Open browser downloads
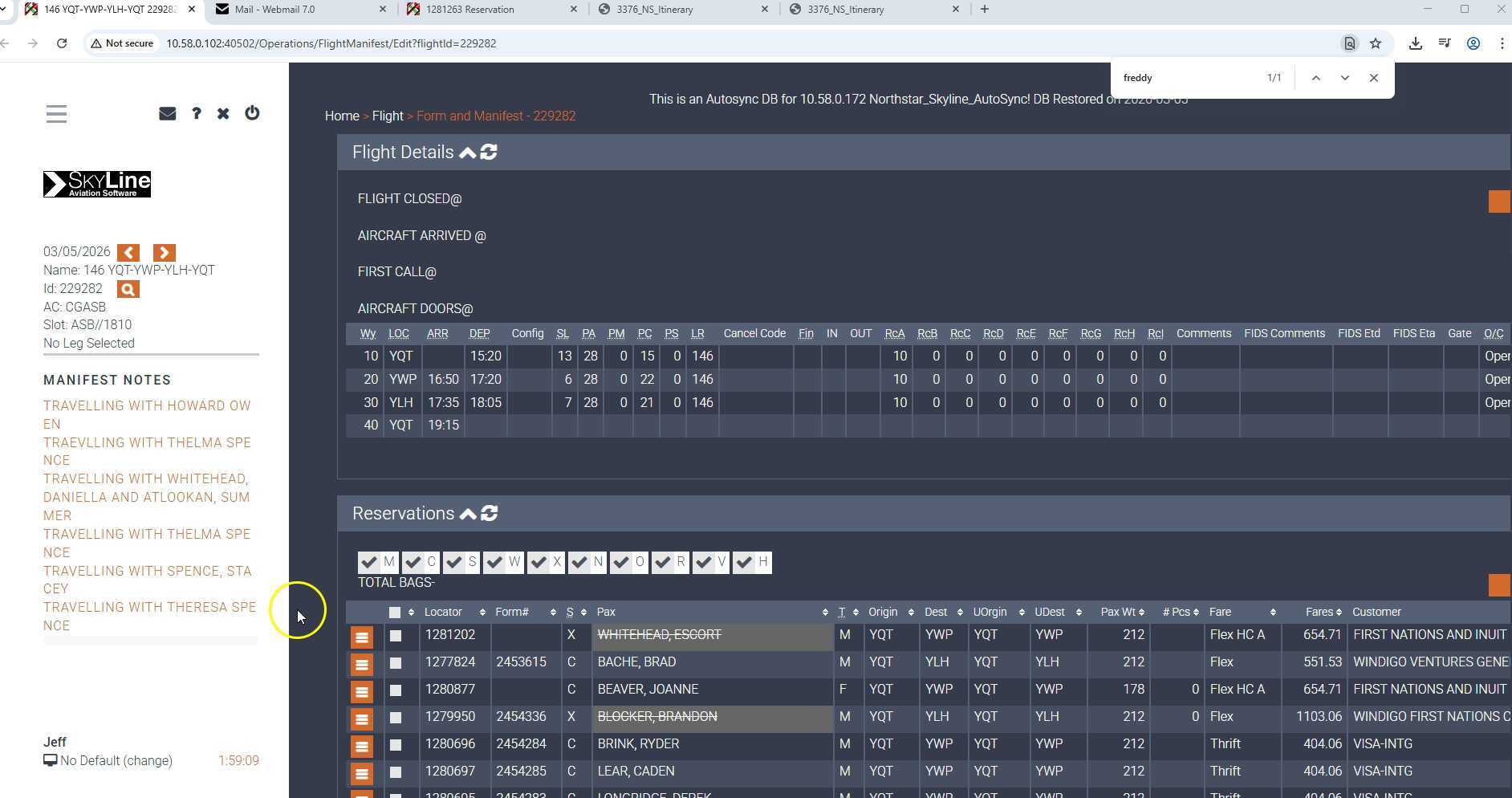Viewport: 1512px width, 798px height. pyautogui.click(x=1416, y=43)
